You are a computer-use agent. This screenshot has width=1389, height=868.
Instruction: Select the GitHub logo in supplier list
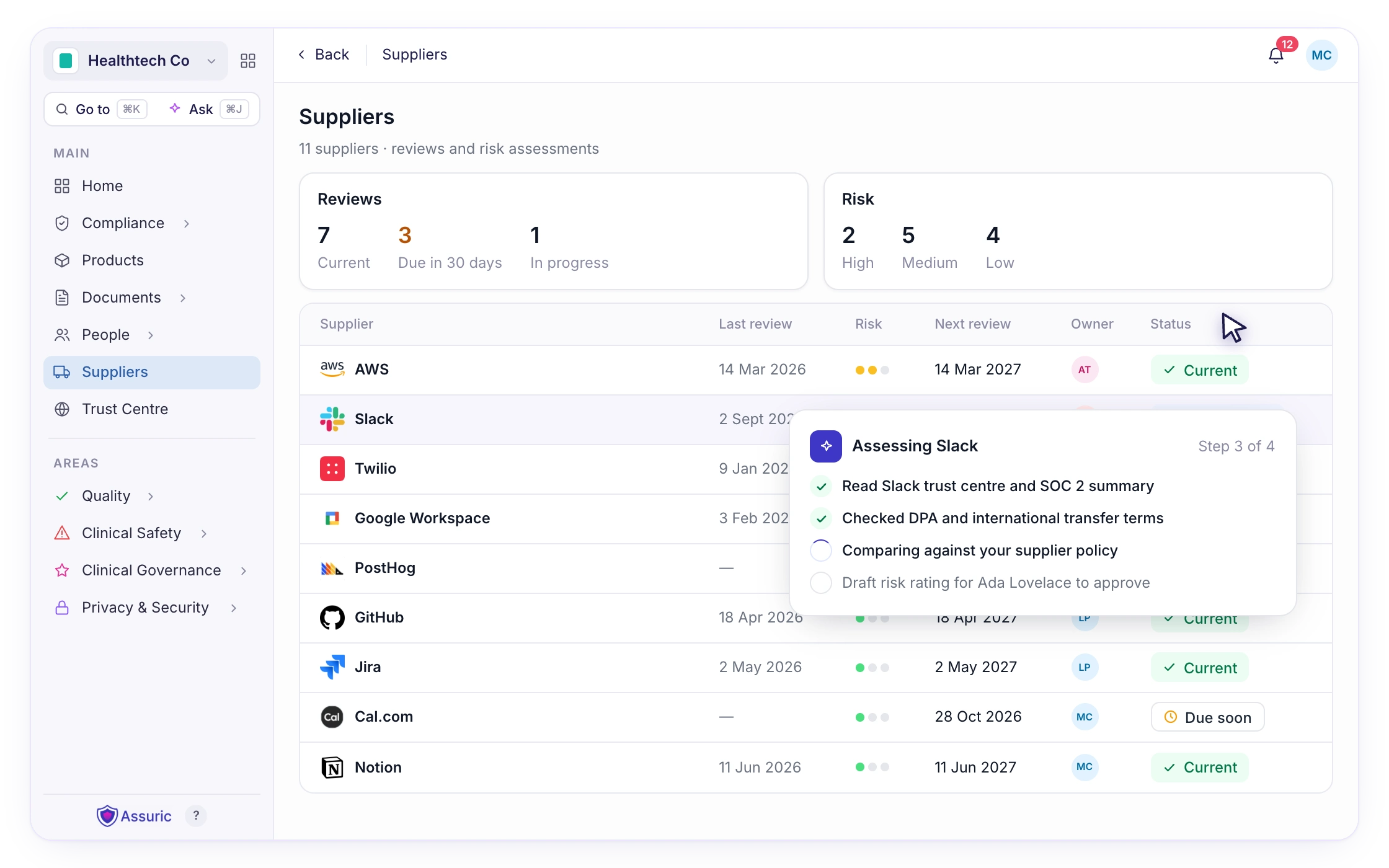coord(332,618)
